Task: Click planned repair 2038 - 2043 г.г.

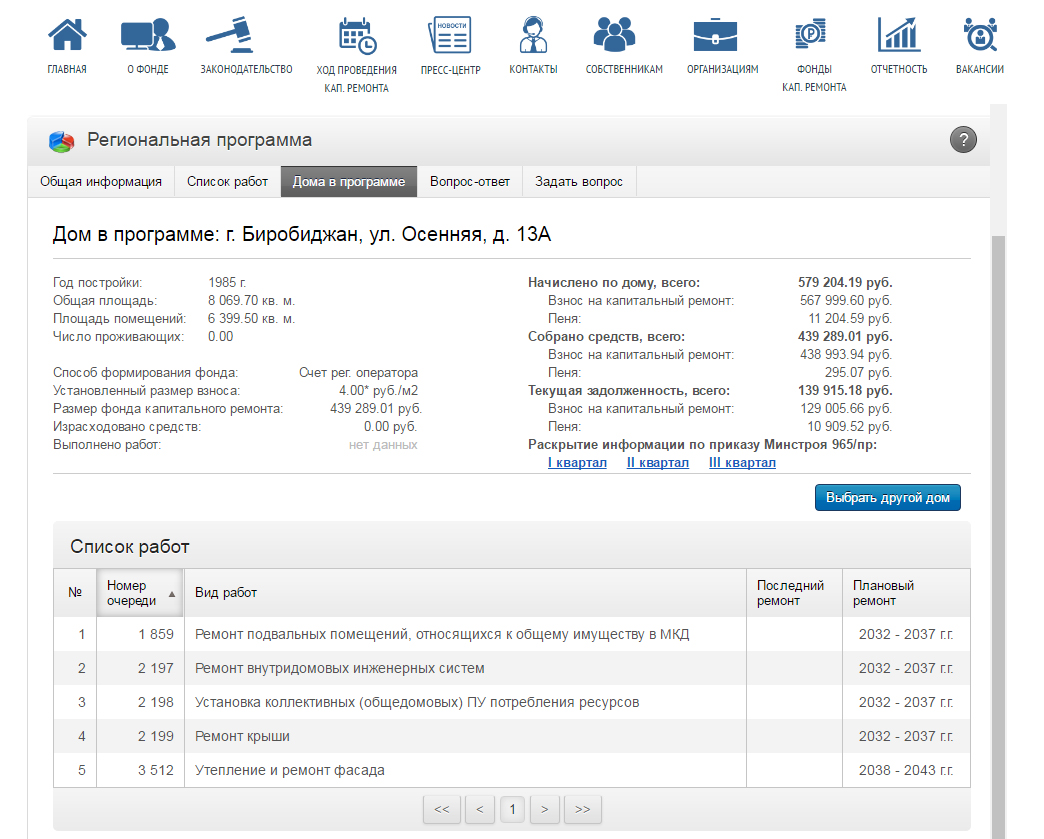Action: (906, 770)
